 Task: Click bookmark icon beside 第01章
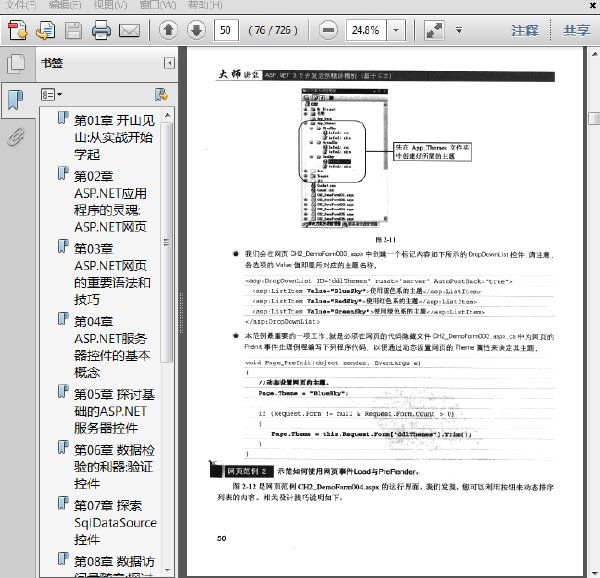pyautogui.click(x=63, y=118)
